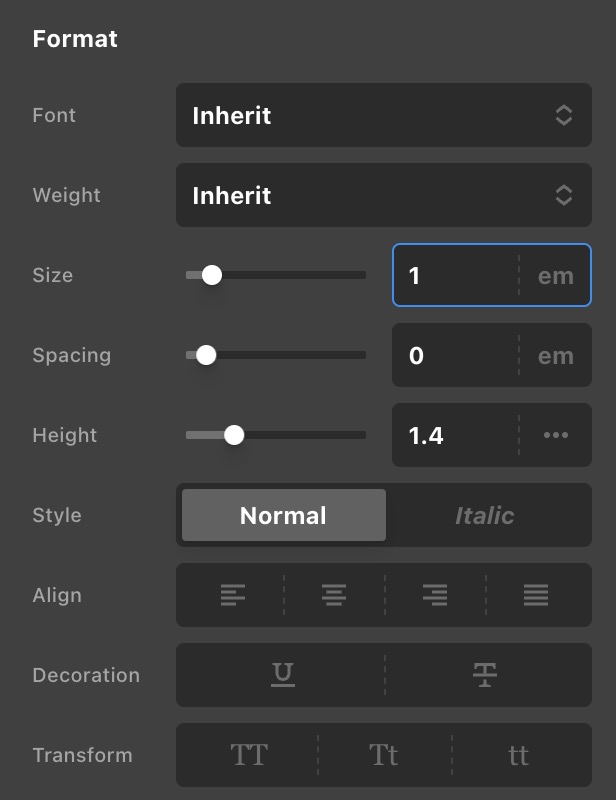The height and width of the screenshot is (800, 616).
Task: Switch font style to Italic
Action: coord(484,515)
